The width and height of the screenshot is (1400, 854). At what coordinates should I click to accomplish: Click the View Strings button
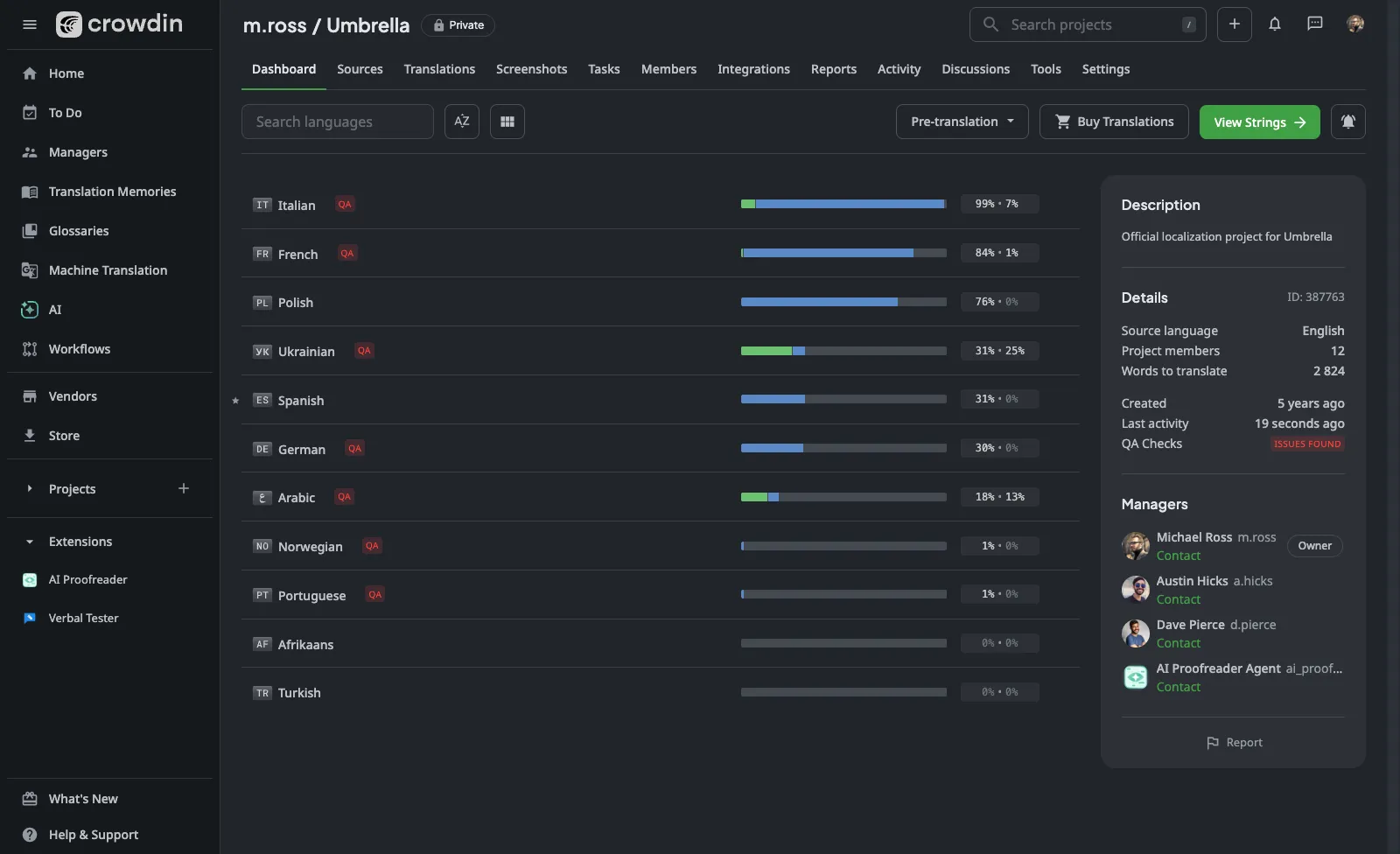[x=1259, y=122]
